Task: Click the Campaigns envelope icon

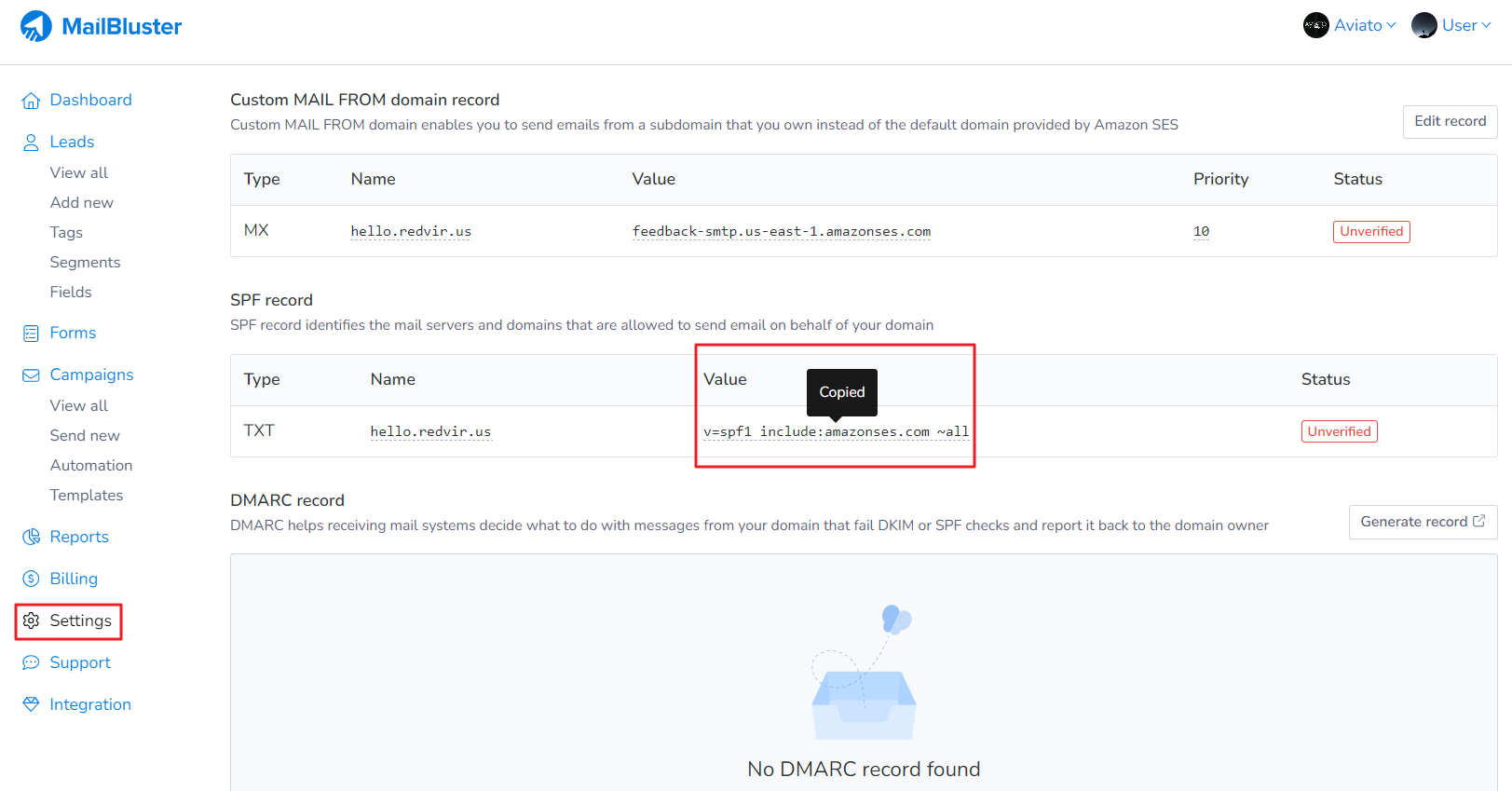Action: 31,375
